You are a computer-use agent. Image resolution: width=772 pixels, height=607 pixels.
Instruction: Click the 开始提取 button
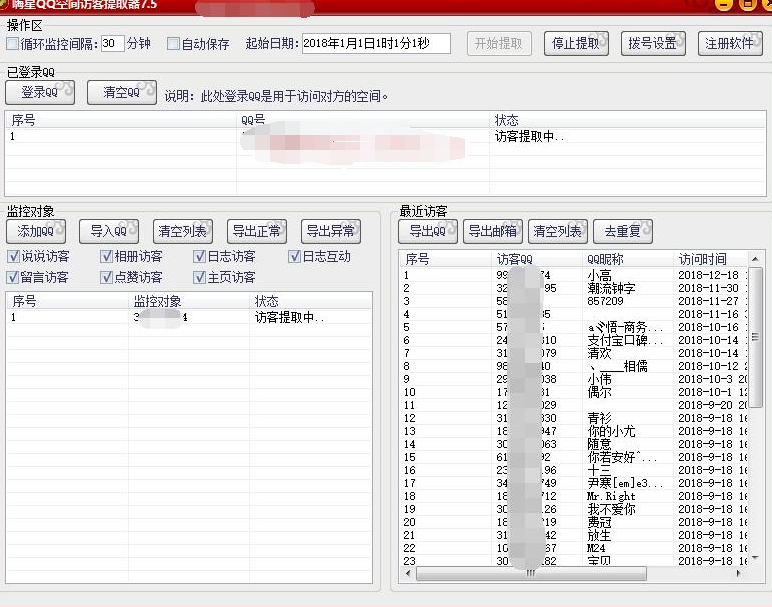click(499, 44)
